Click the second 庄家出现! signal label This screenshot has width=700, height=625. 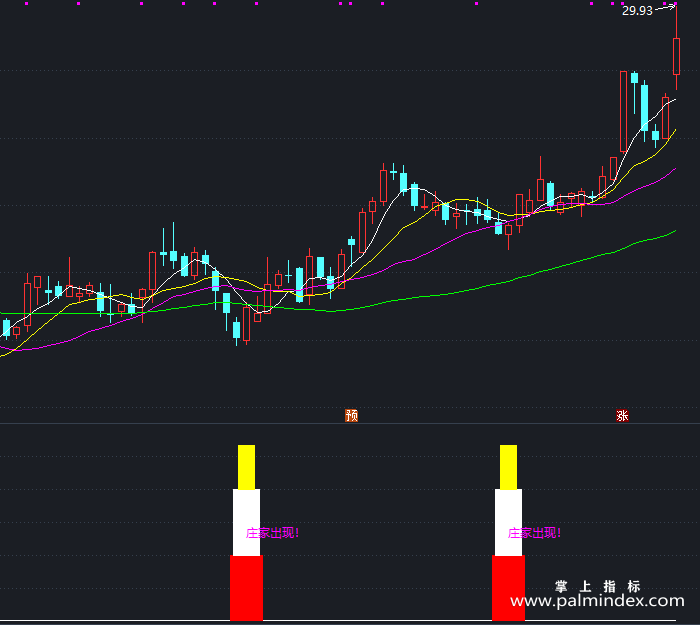coord(534,533)
